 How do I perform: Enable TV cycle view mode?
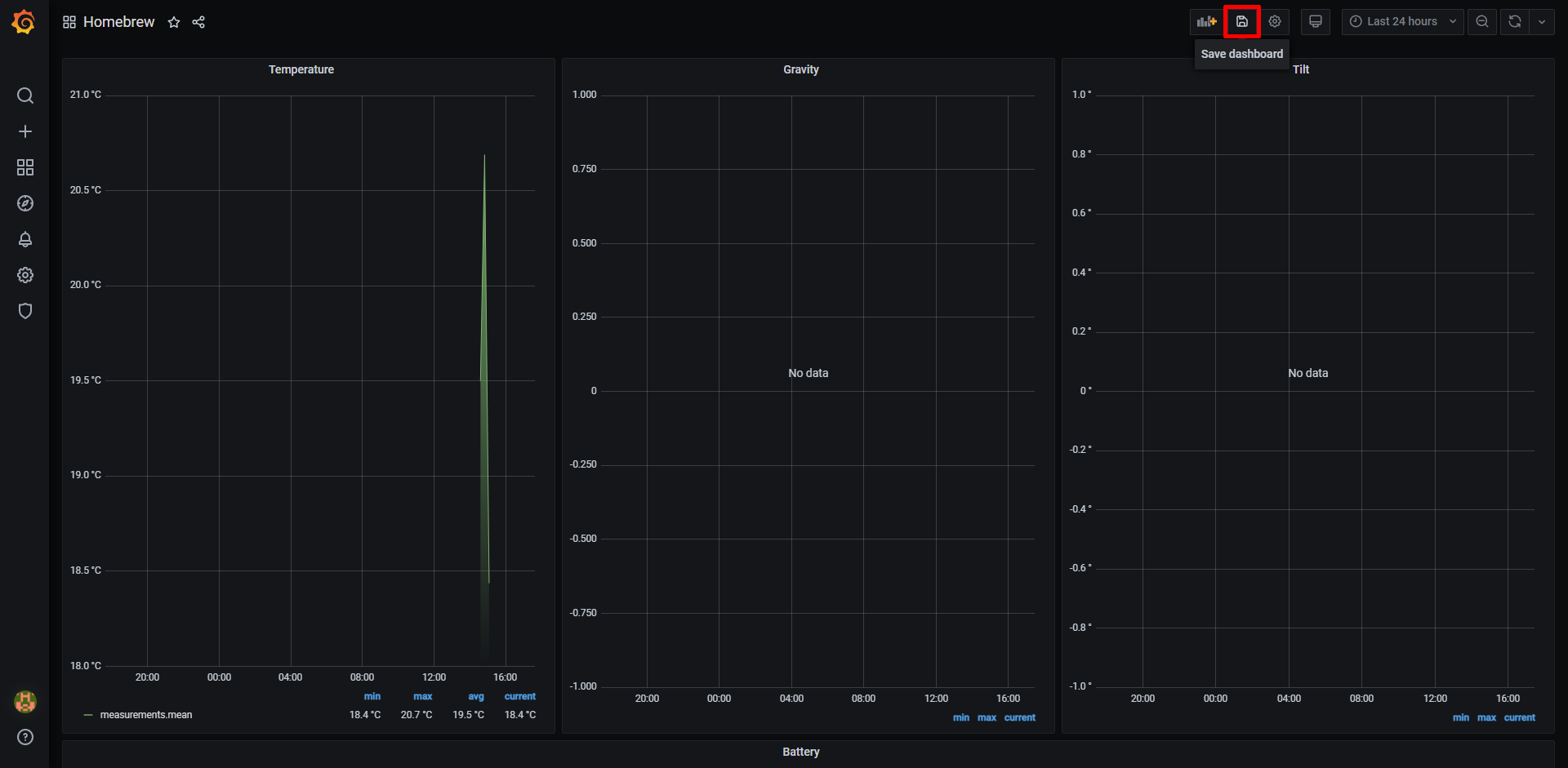tap(1316, 21)
